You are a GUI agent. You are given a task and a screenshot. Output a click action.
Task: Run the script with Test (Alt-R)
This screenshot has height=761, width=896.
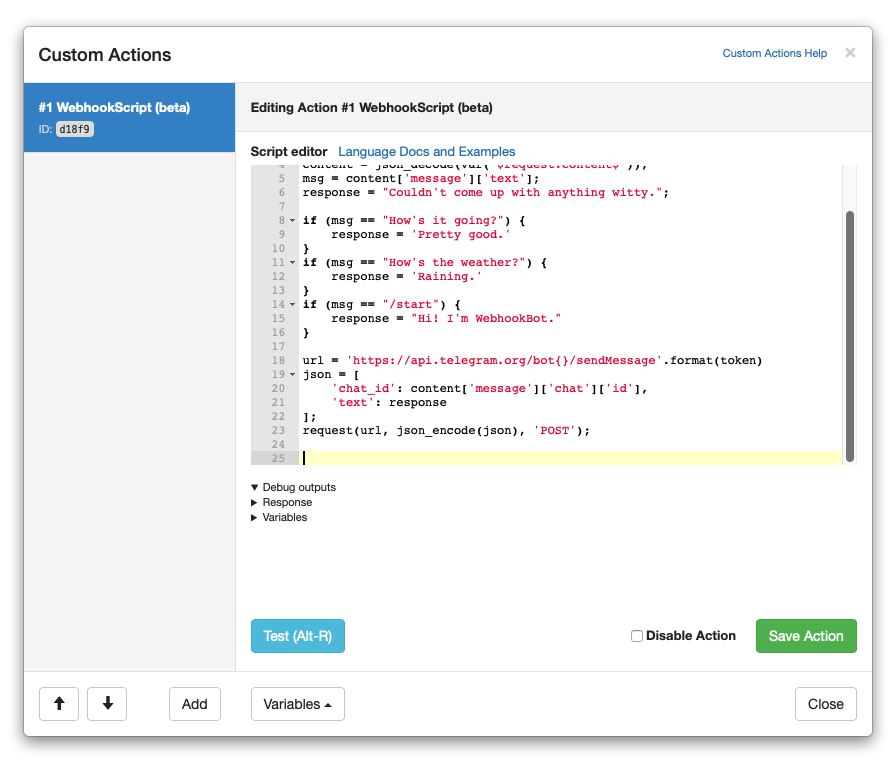pyautogui.click(x=297, y=635)
